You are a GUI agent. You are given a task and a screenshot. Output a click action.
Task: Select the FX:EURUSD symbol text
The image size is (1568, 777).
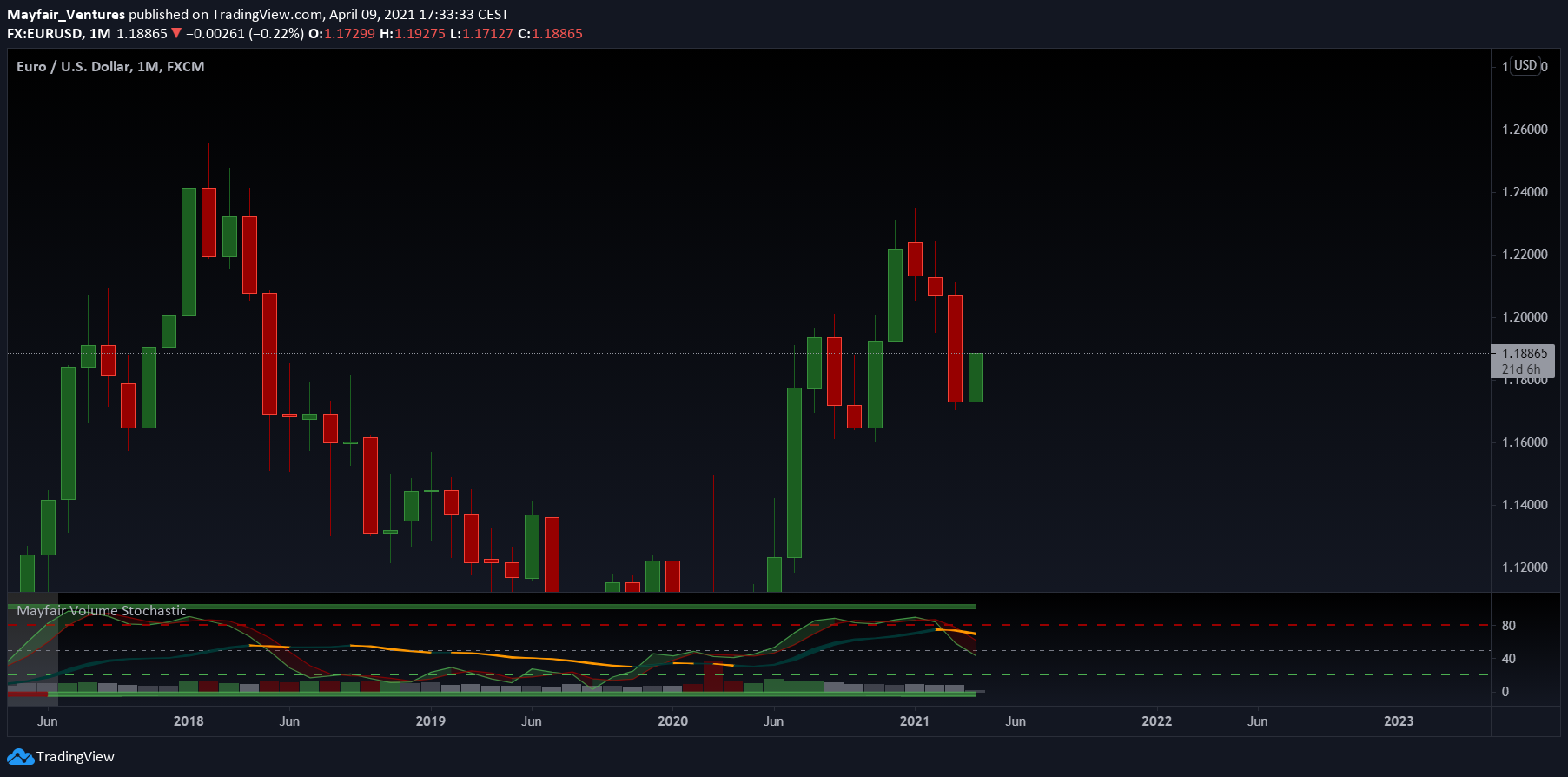(x=45, y=33)
